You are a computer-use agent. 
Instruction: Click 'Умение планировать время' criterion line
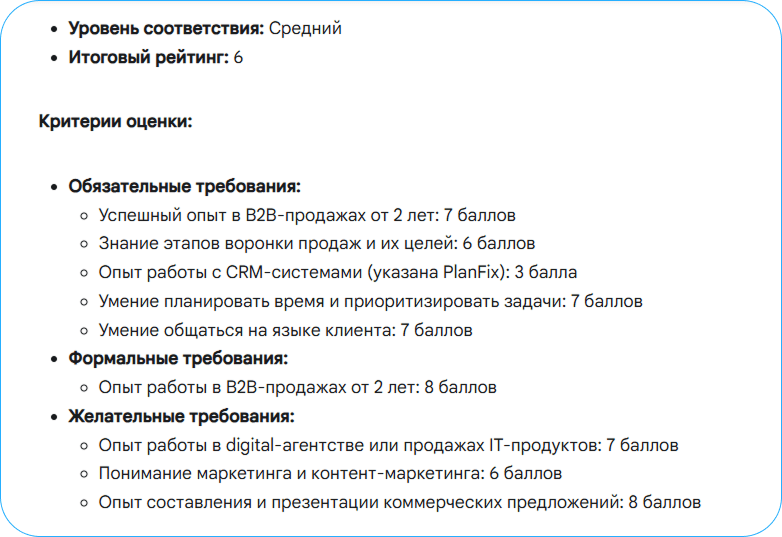370,301
